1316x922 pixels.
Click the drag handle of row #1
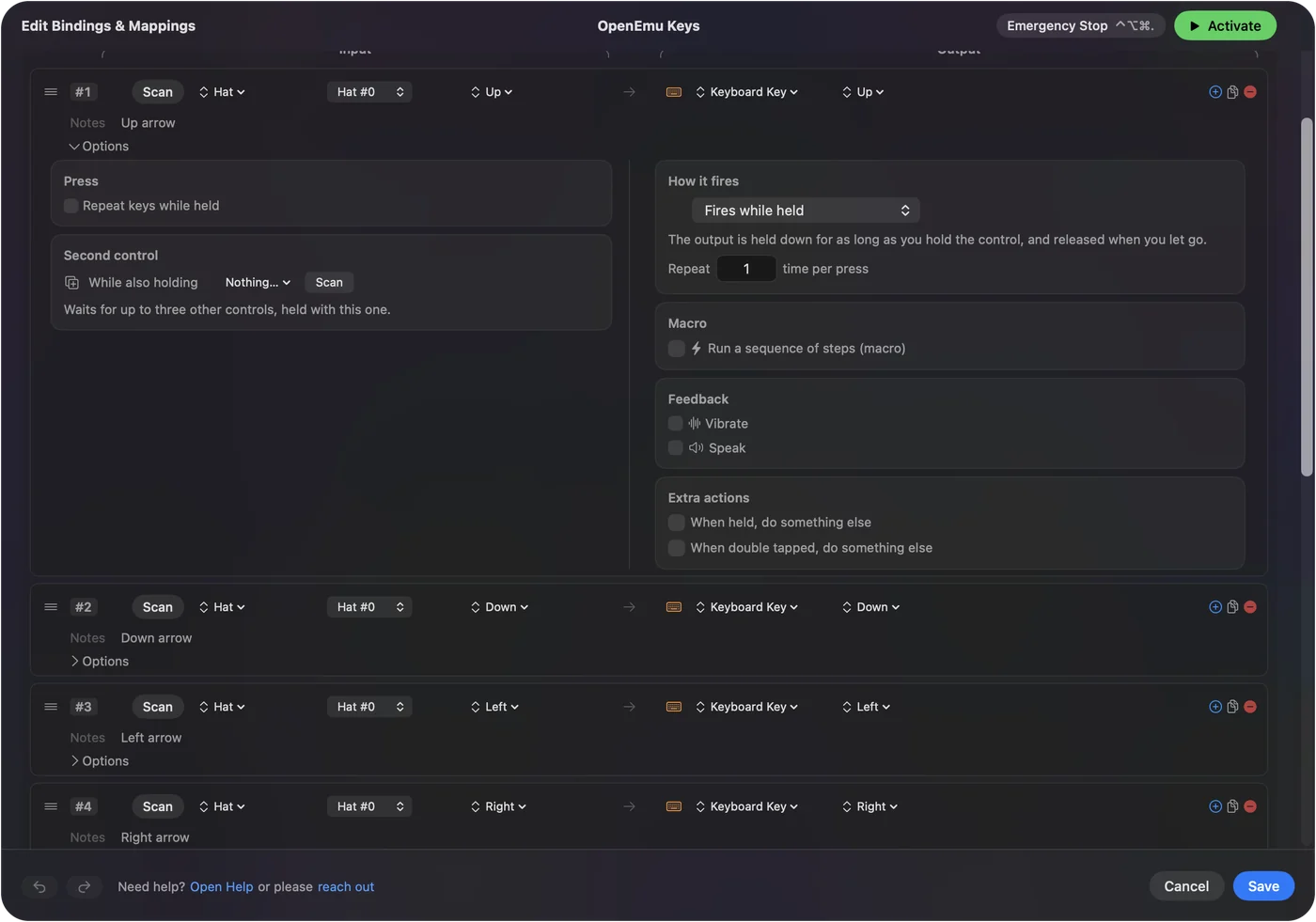pyautogui.click(x=51, y=92)
